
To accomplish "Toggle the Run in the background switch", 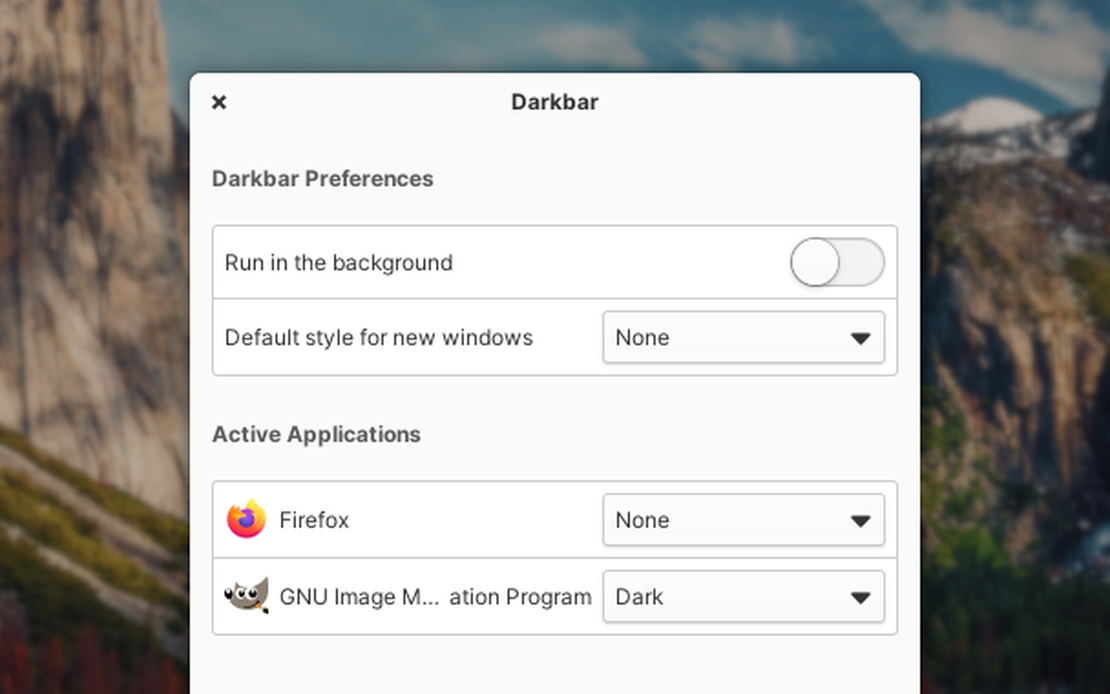I will tap(837, 262).
